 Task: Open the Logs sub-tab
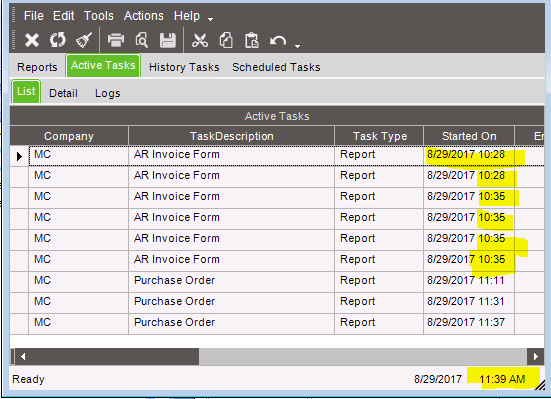coord(108,93)
